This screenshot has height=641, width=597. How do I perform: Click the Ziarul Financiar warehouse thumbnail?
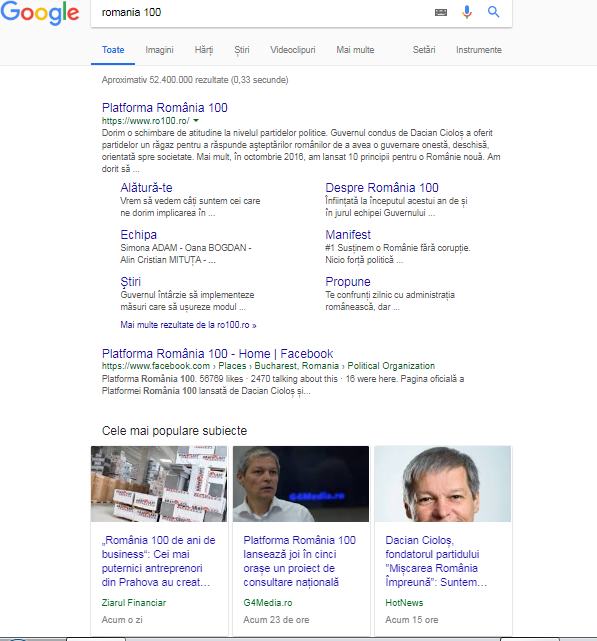tap(159, 484)
